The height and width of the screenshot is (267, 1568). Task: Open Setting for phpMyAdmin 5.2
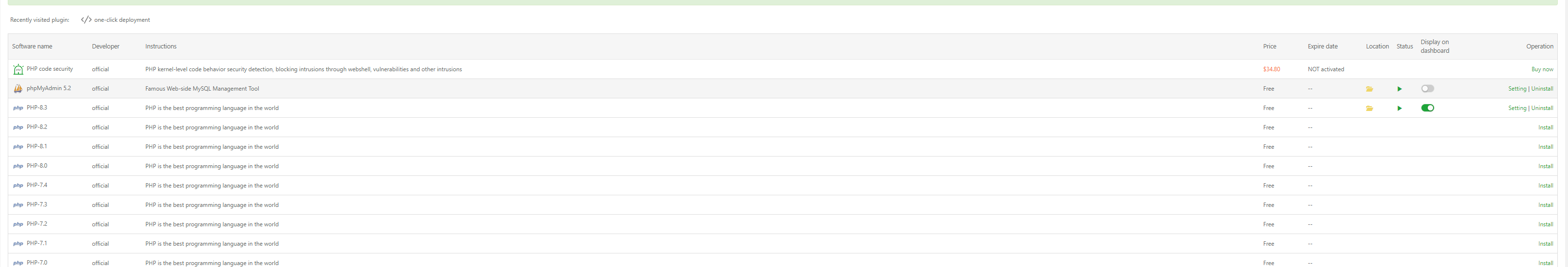pyautogui.click(x=1517, y=89)
